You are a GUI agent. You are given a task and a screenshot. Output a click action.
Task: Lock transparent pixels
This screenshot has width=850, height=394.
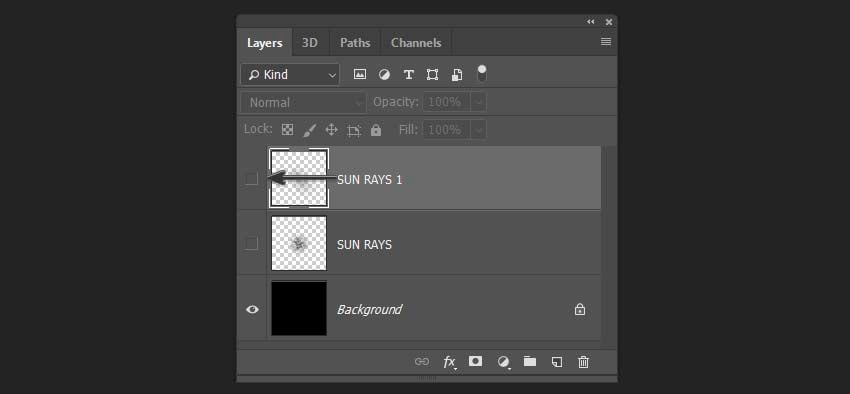(288, 130)
